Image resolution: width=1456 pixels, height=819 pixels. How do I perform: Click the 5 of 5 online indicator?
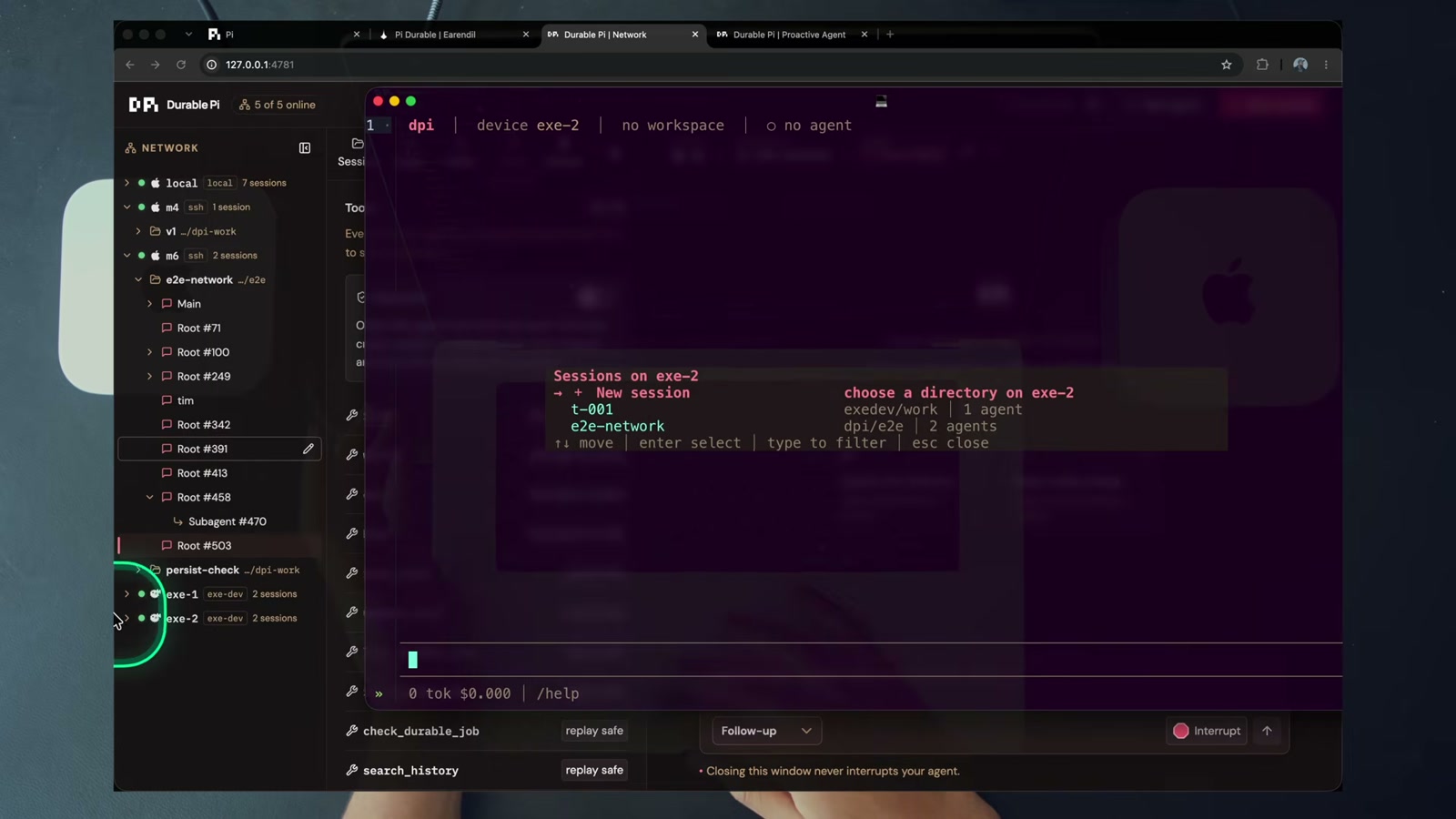click(x=278, y=105)
